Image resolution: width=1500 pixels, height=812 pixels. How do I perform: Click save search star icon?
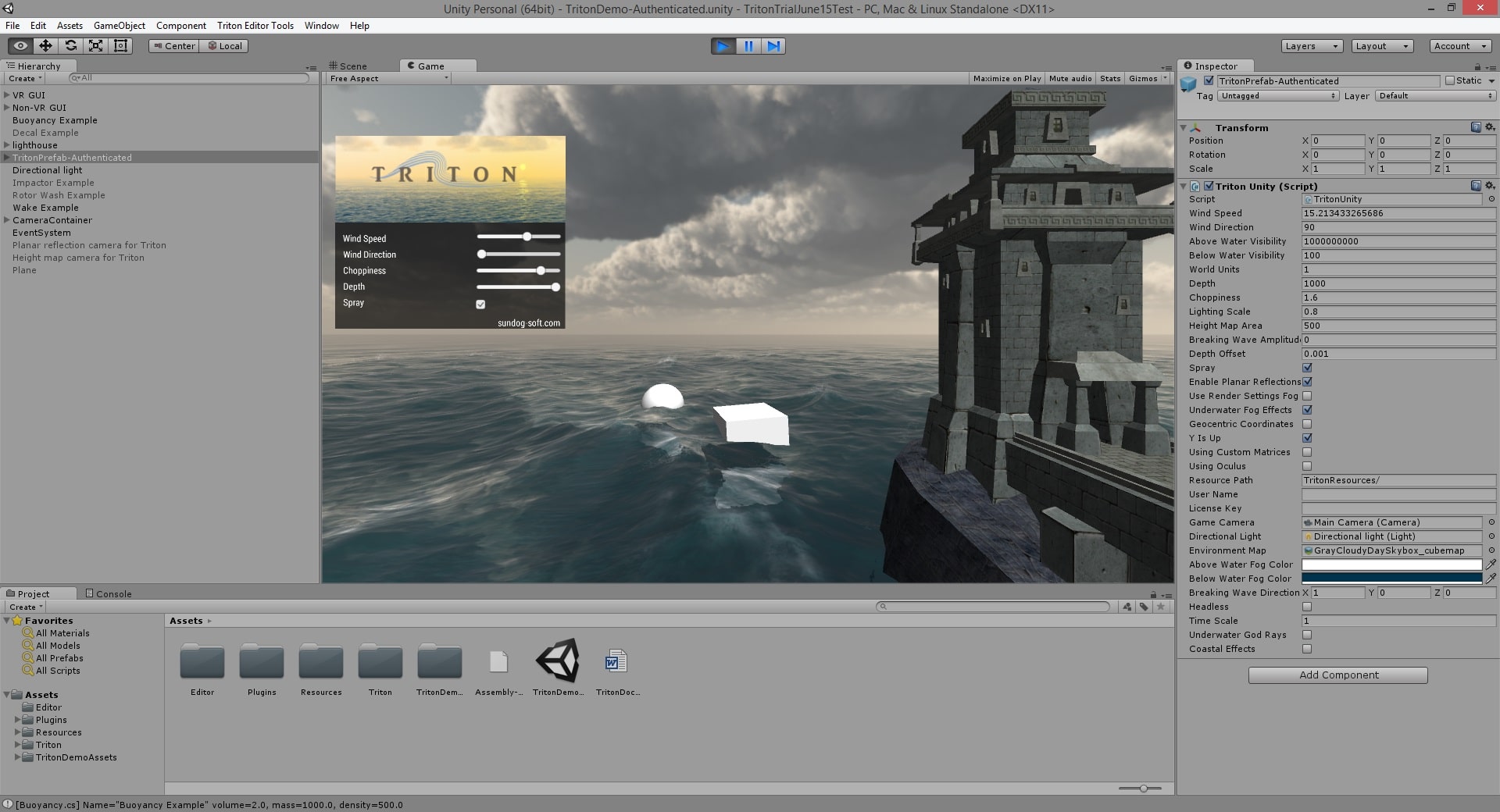[x=1161, y=607]
